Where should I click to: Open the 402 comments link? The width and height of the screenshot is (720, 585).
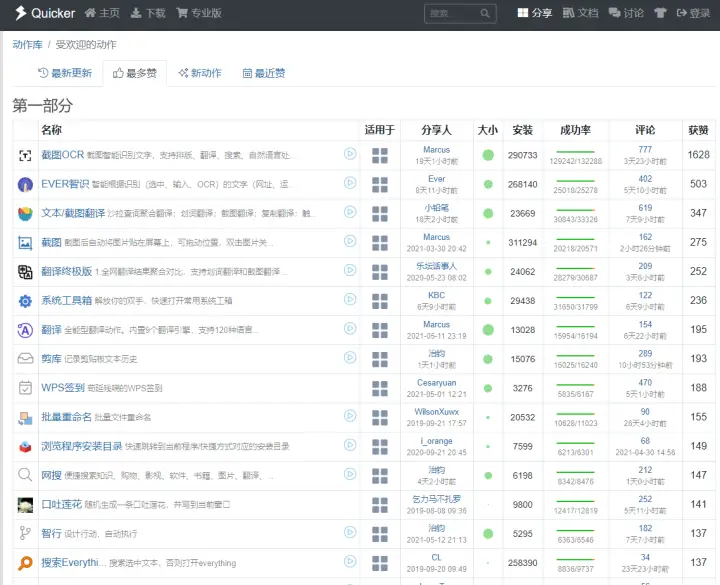[x=645, y=179]
